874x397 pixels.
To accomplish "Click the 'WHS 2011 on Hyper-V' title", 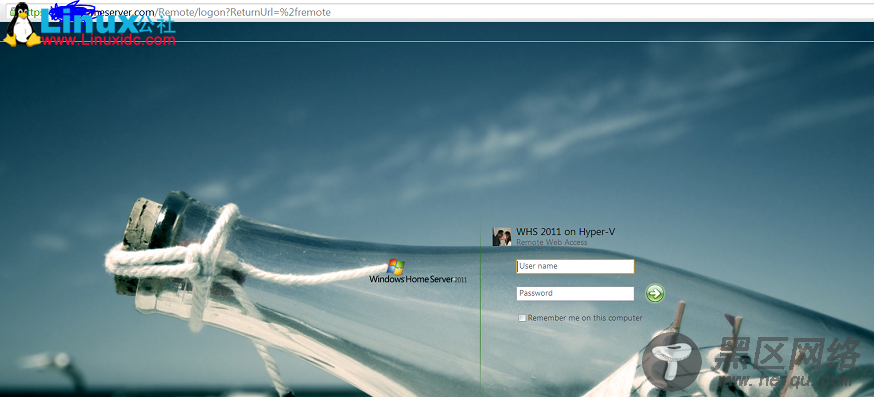I will pos(566,232).
